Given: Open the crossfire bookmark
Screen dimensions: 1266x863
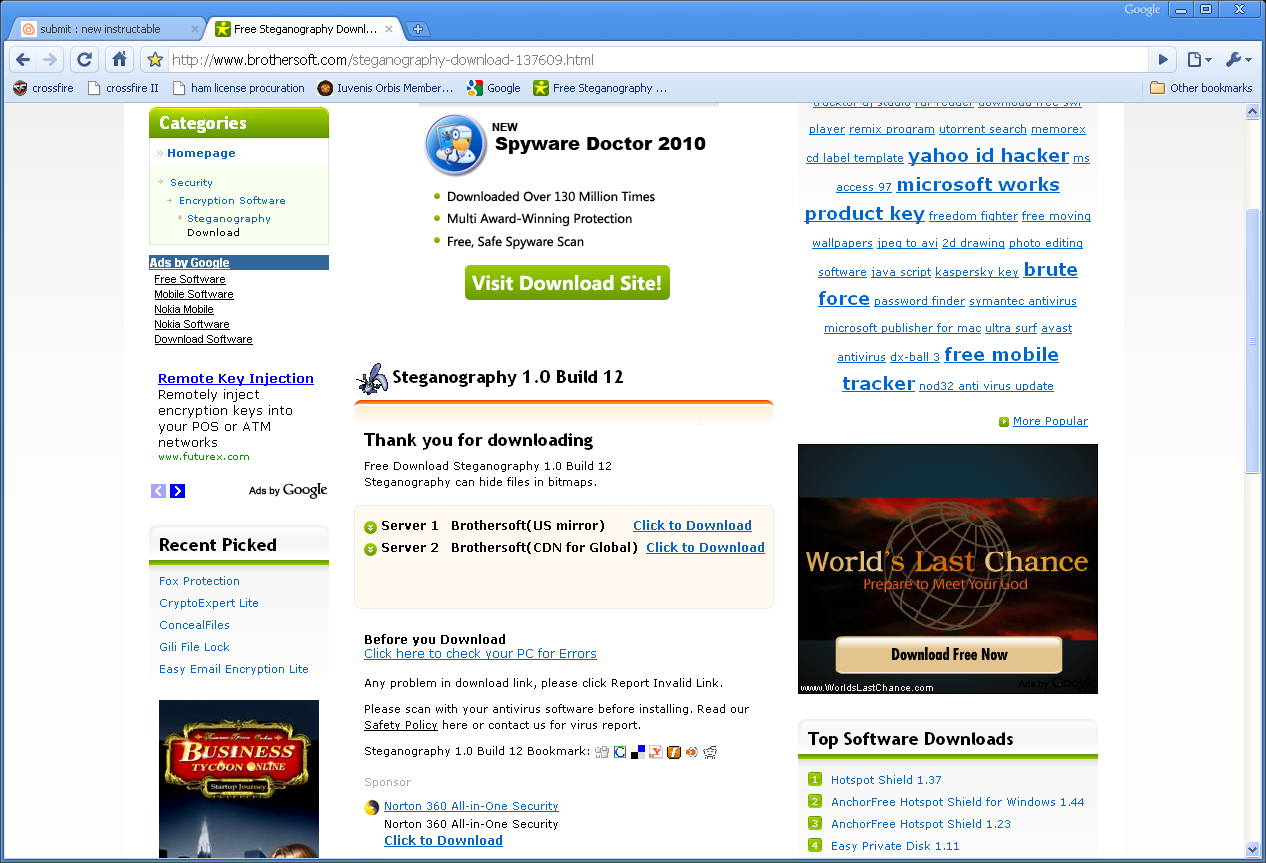Looking at the screenshot, I should (43, 88).
